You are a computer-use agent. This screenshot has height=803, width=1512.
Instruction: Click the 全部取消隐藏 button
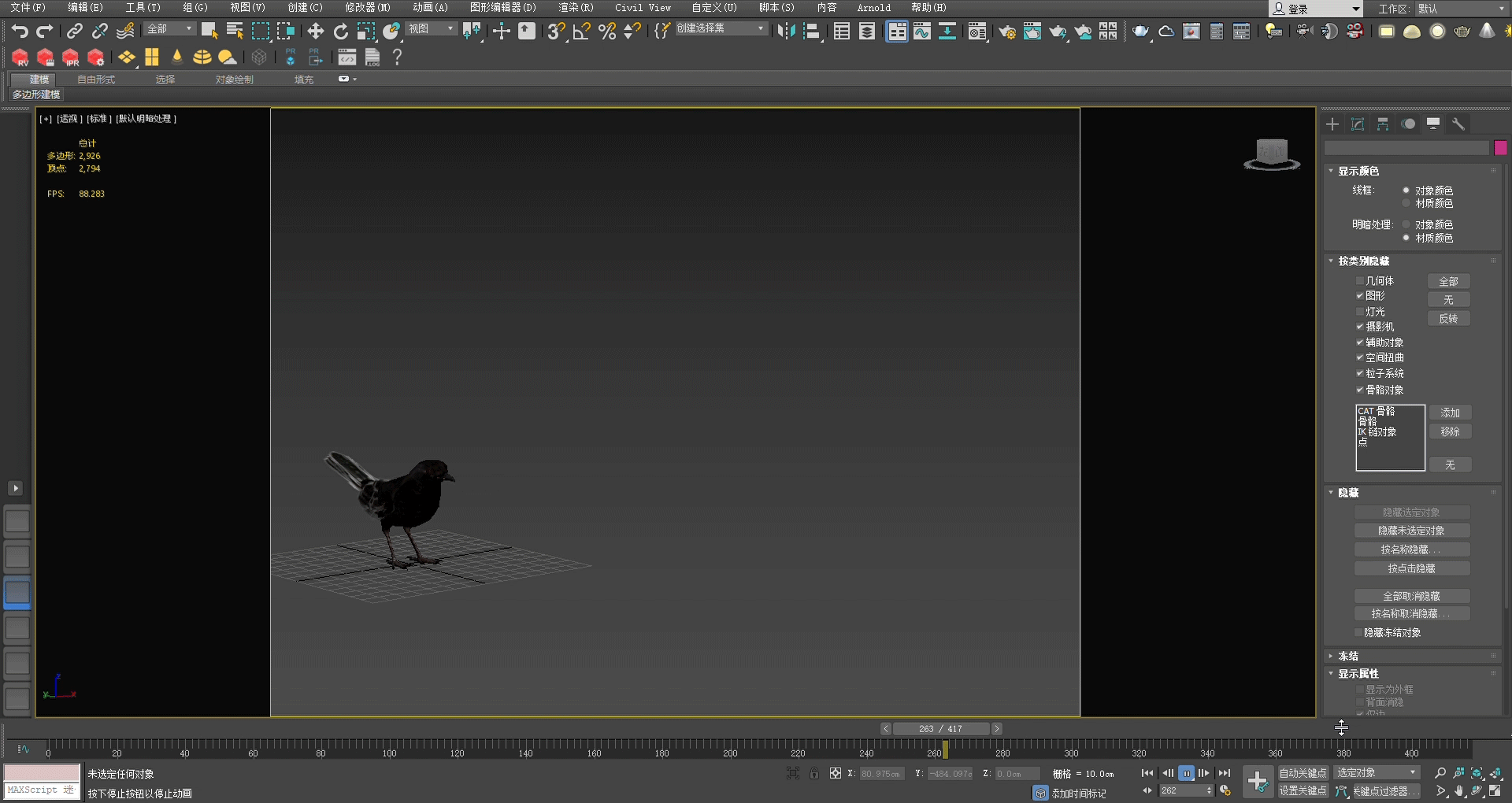point(1412,596)
